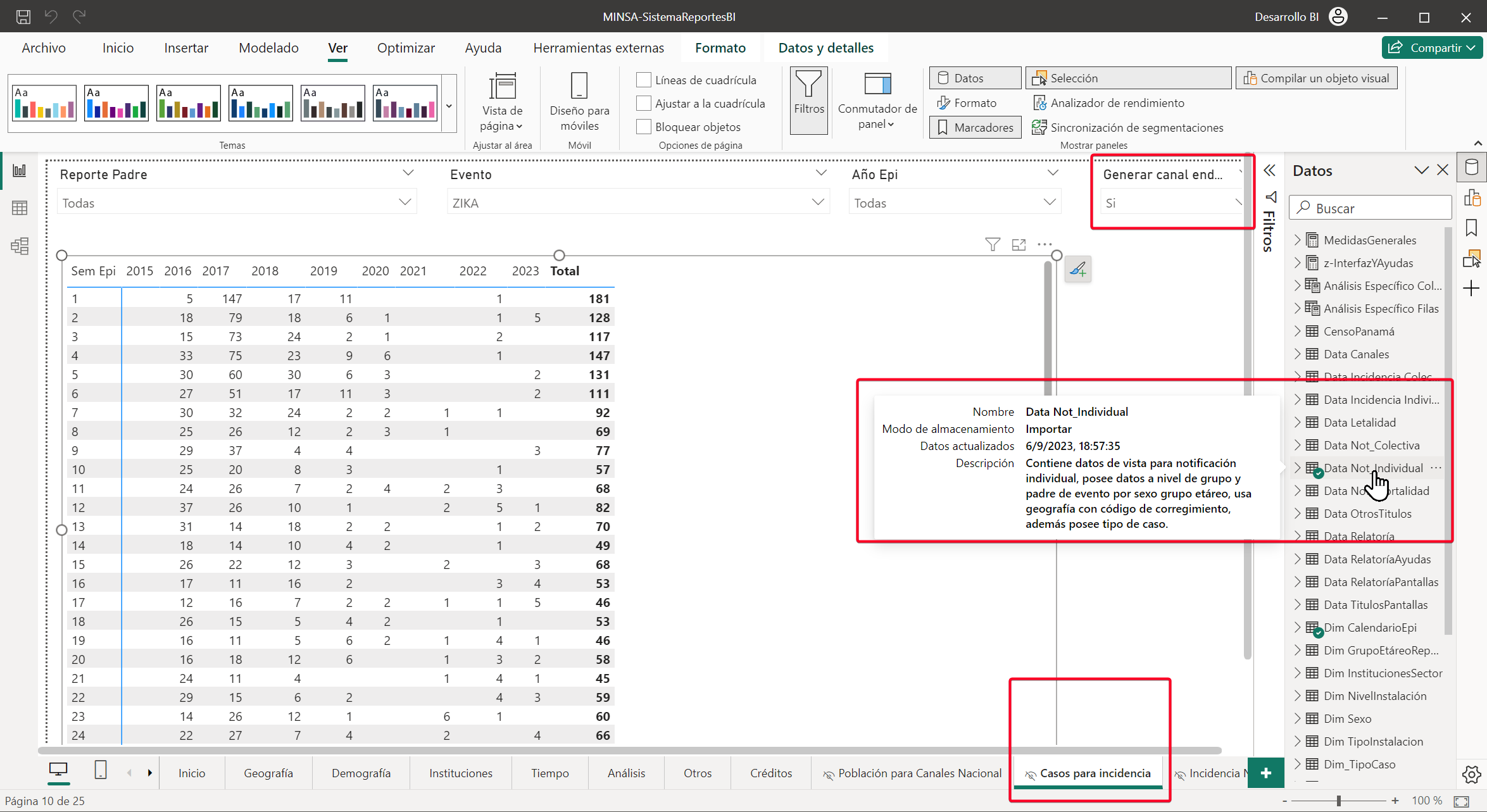Viewport: 1487px width, 812px height.
Task: Select the second theme thumbnail
Action: [116, 103]
